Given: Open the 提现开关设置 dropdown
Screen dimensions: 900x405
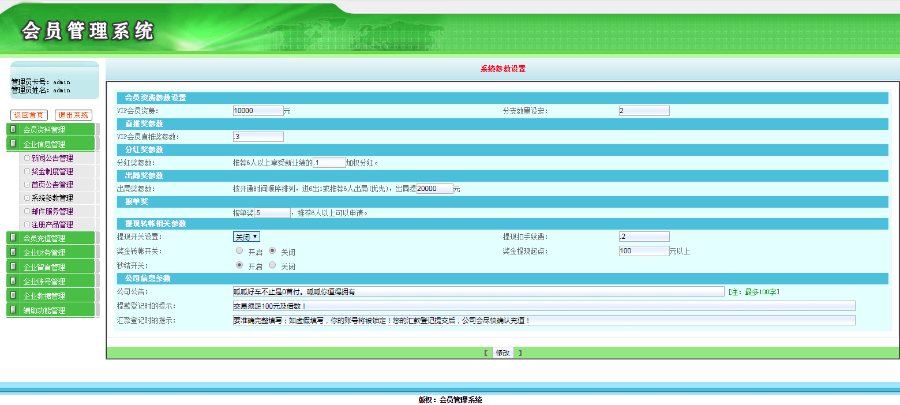Looking at the screenshot, I should point(246,236).
